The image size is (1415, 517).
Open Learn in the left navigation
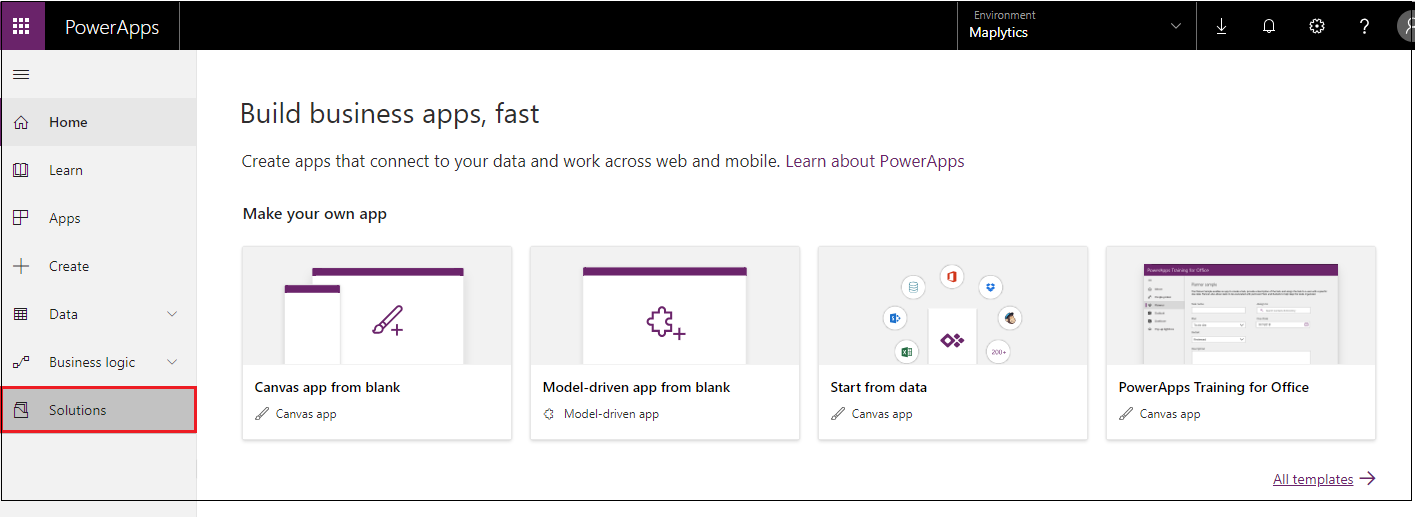point(99,170)
